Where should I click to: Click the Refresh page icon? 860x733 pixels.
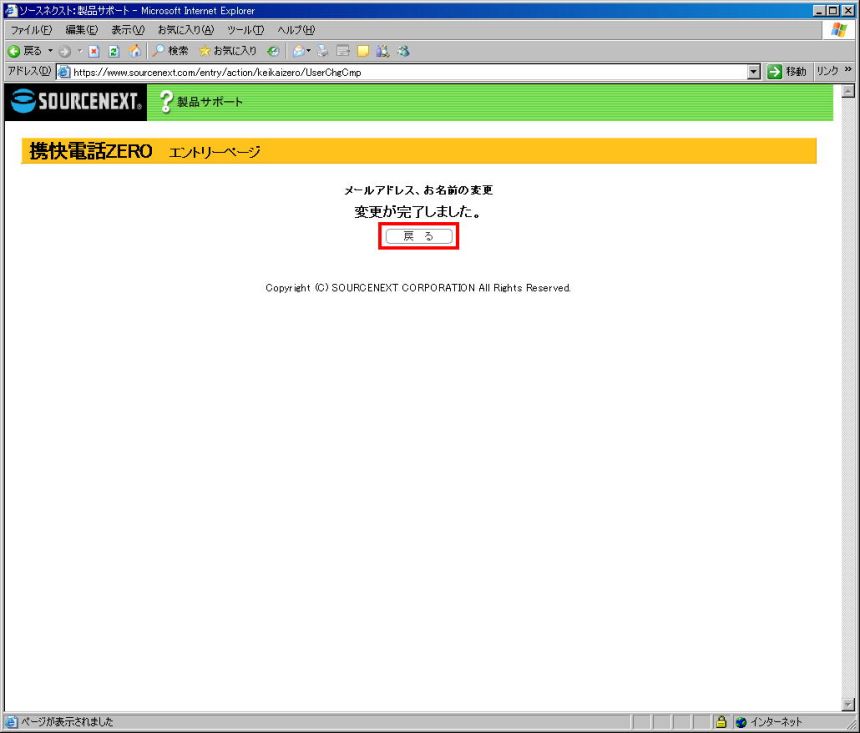coord(114,52)
